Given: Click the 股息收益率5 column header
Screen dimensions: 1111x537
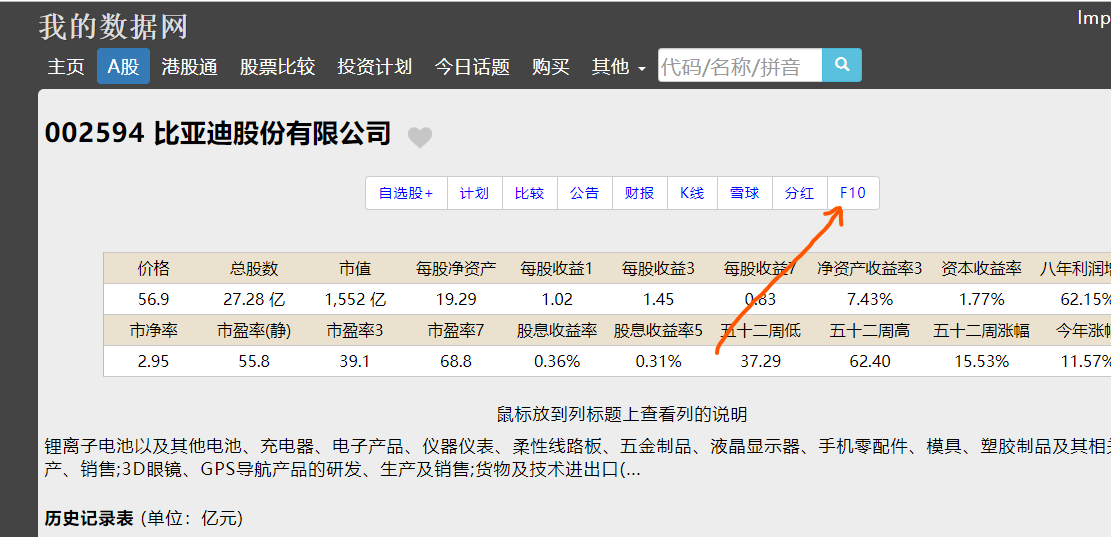Looking at the screenshot, I should pyautogui.click(x=658, y=330).
